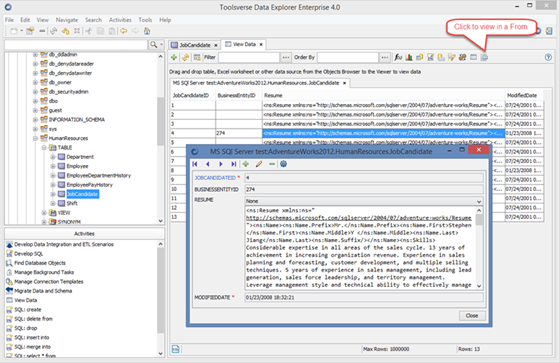
Task: Click the Filter ellipsis button
Action: click(286, 57)
